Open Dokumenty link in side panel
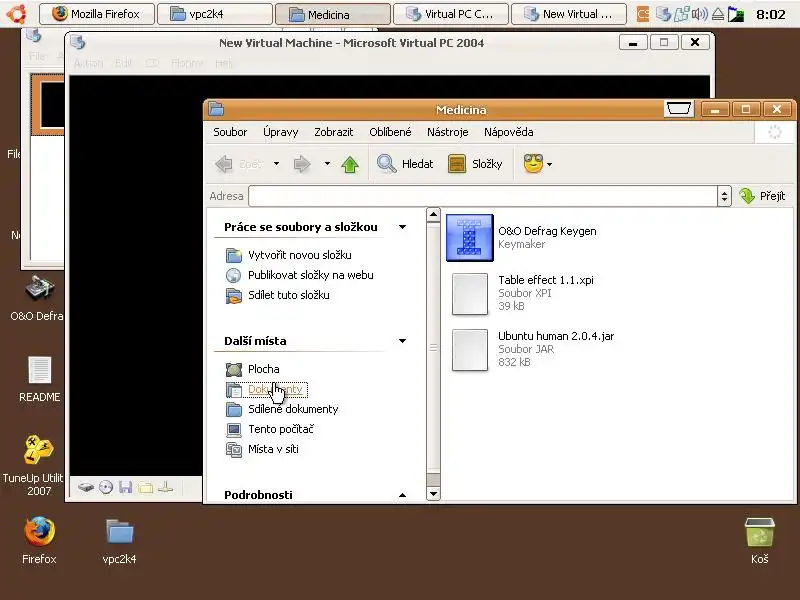800x600 pixels. tap(275, 389)
